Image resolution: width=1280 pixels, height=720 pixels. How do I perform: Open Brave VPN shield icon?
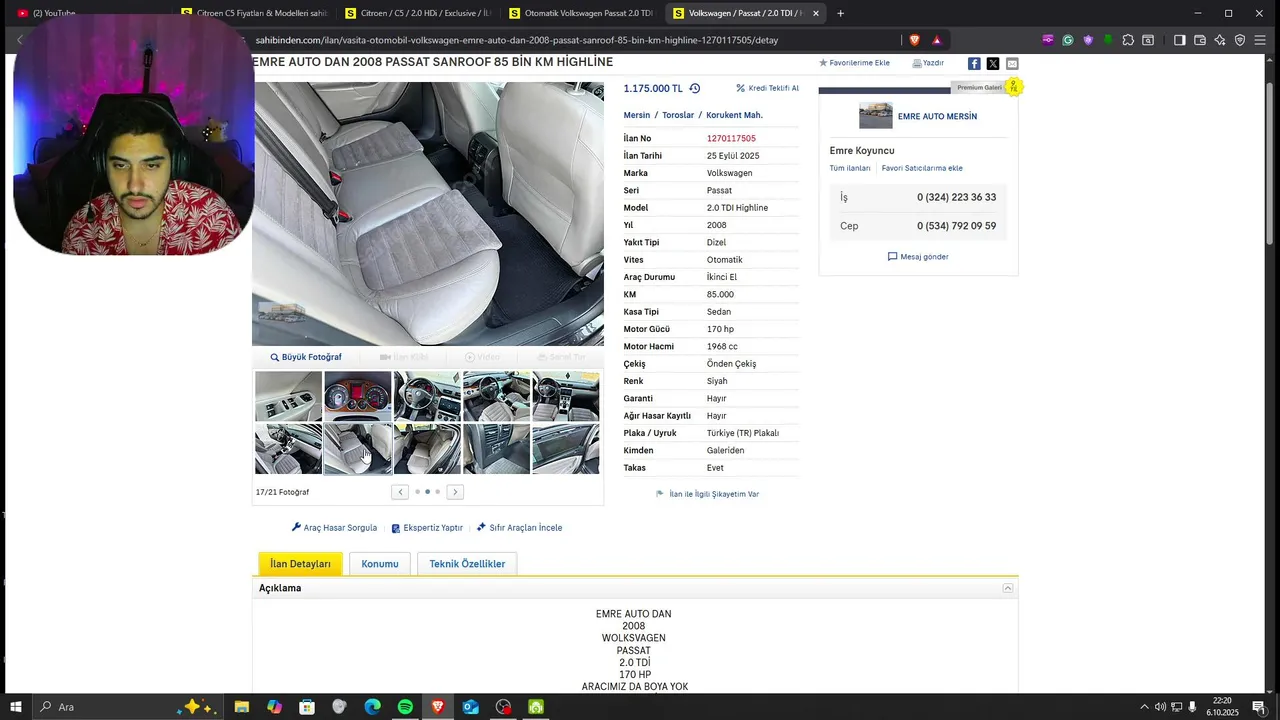pyautogui.click(x=1240, y=40)
